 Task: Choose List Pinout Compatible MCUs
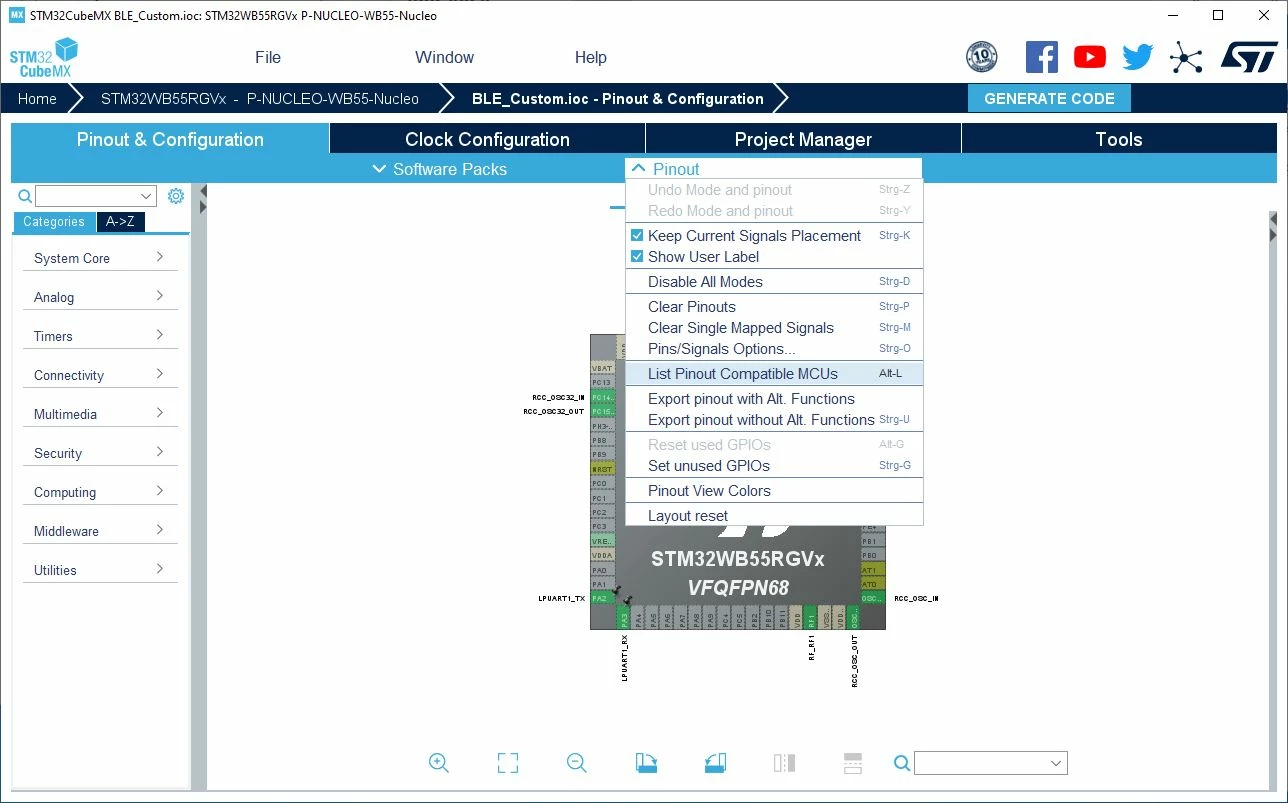pyautogui.click(x=773, y=374)
